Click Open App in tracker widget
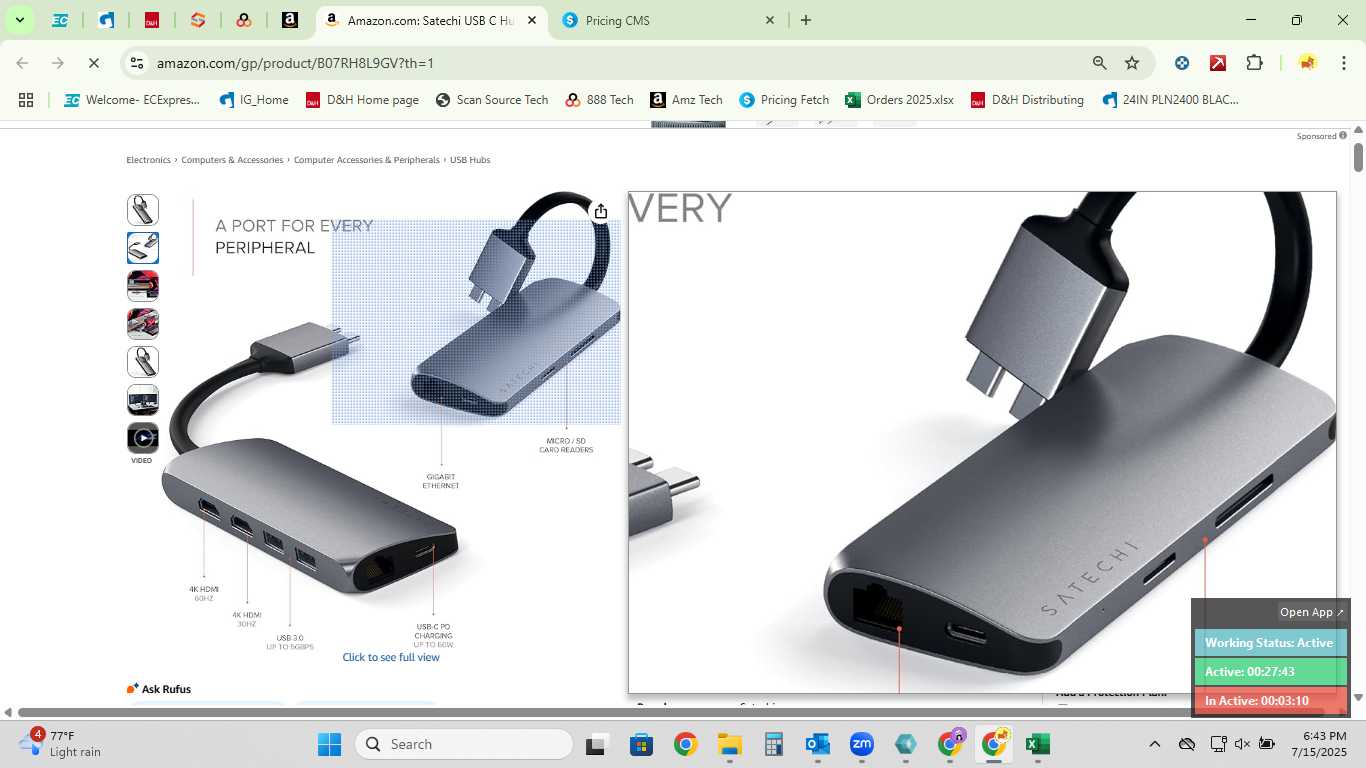1366x768 pixels. pos(1311,612)
